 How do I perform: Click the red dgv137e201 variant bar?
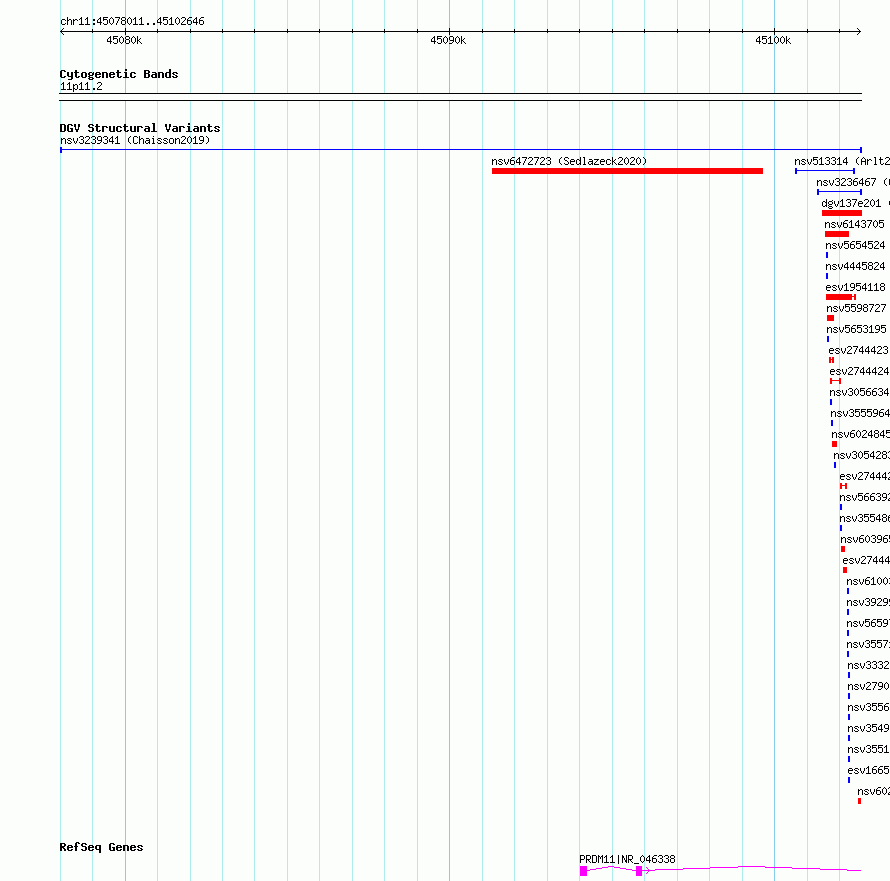coord(842,213)
